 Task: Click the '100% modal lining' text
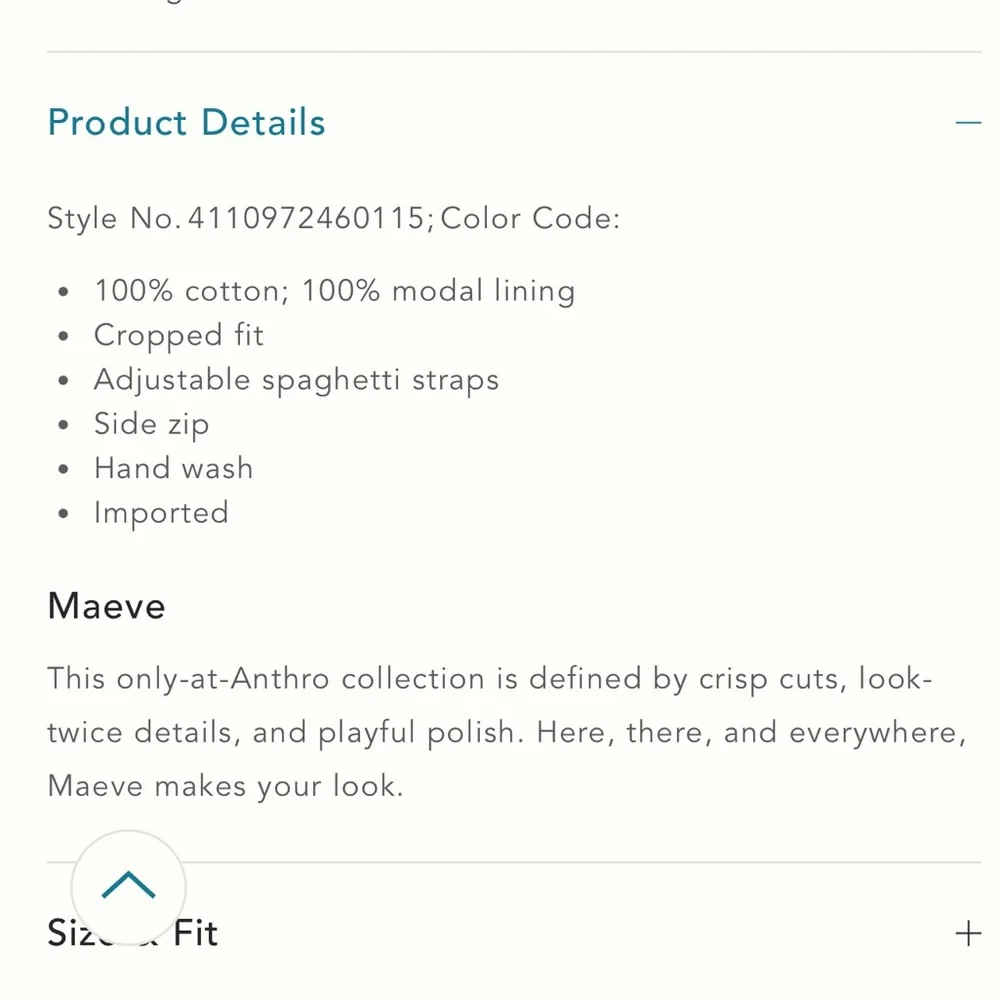(x=438, y=291)
